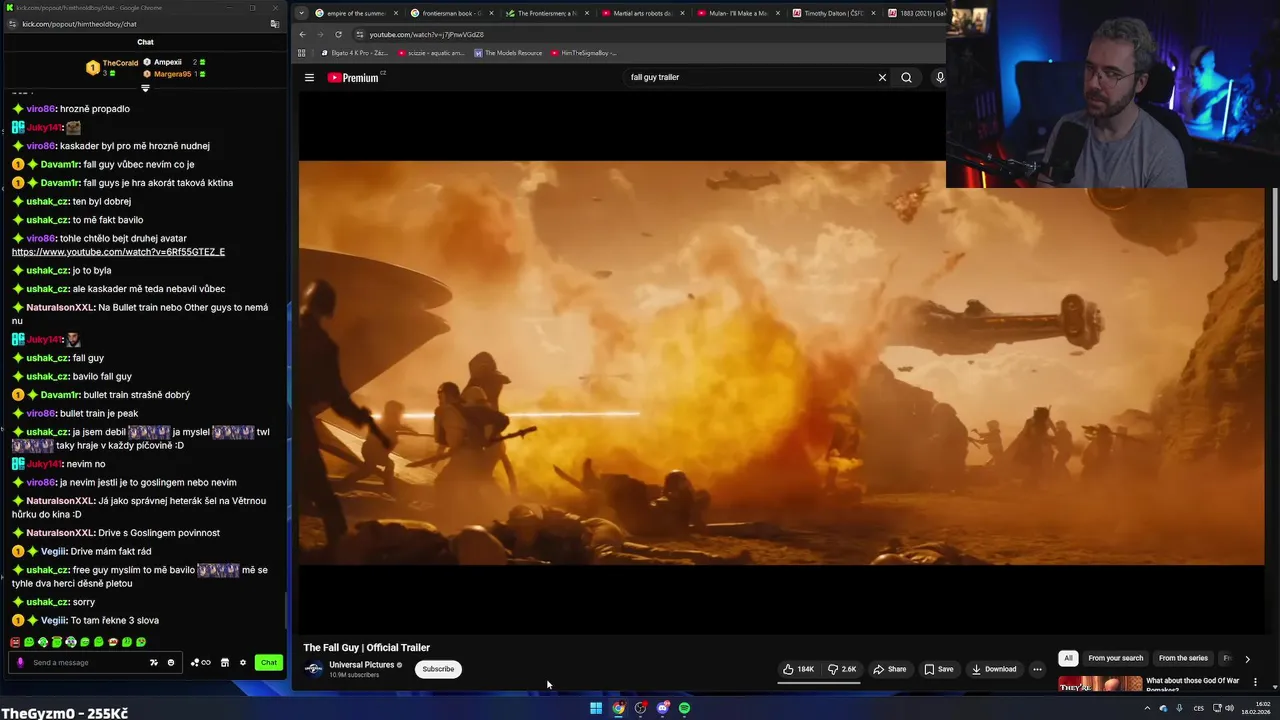The height and width of the screenshot is (720, 1280).
Task: Select 'From the series' filter chip
Action: [1183, 658]
